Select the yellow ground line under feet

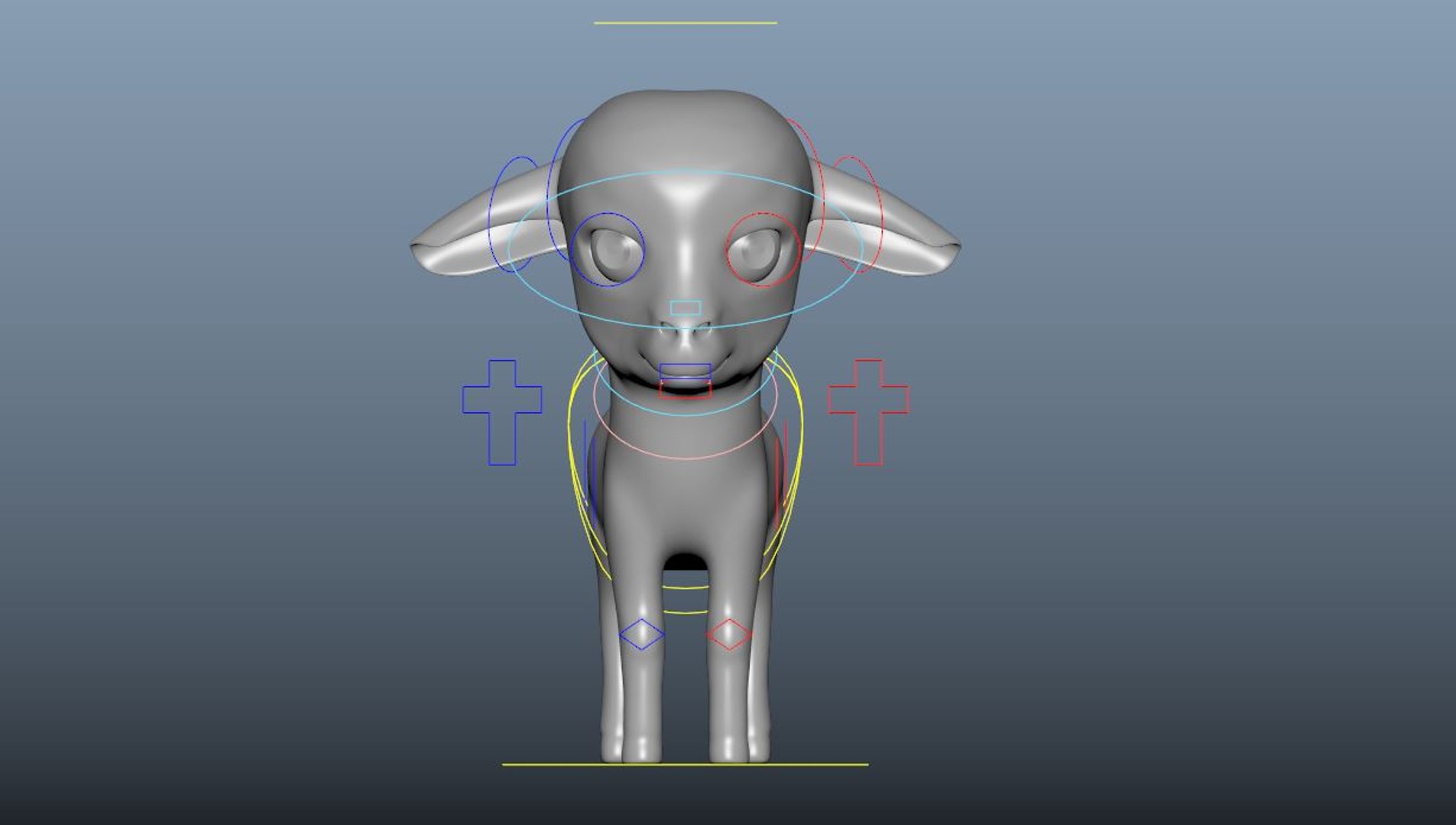coord(686,764)
